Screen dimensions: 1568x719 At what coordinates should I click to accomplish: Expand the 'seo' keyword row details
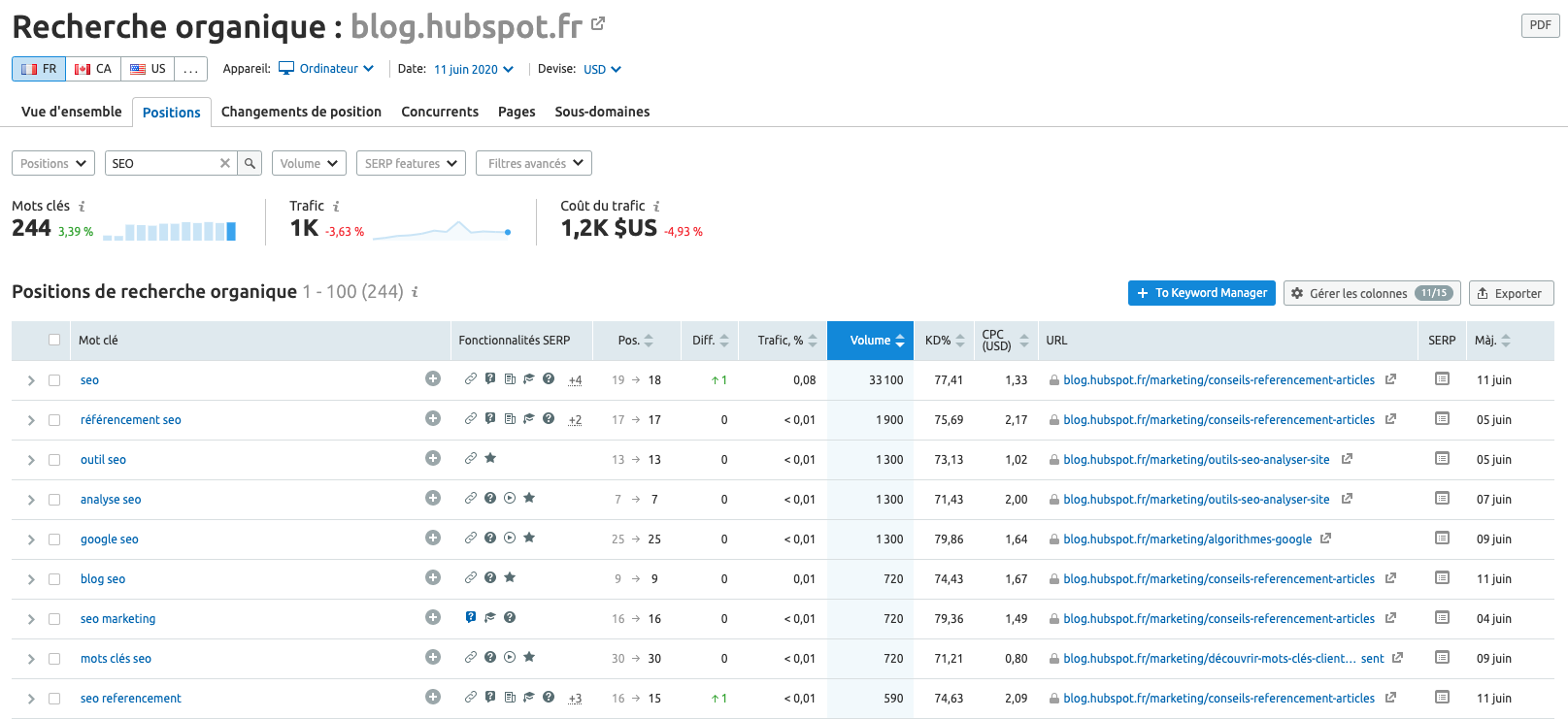tap(31, 380)
